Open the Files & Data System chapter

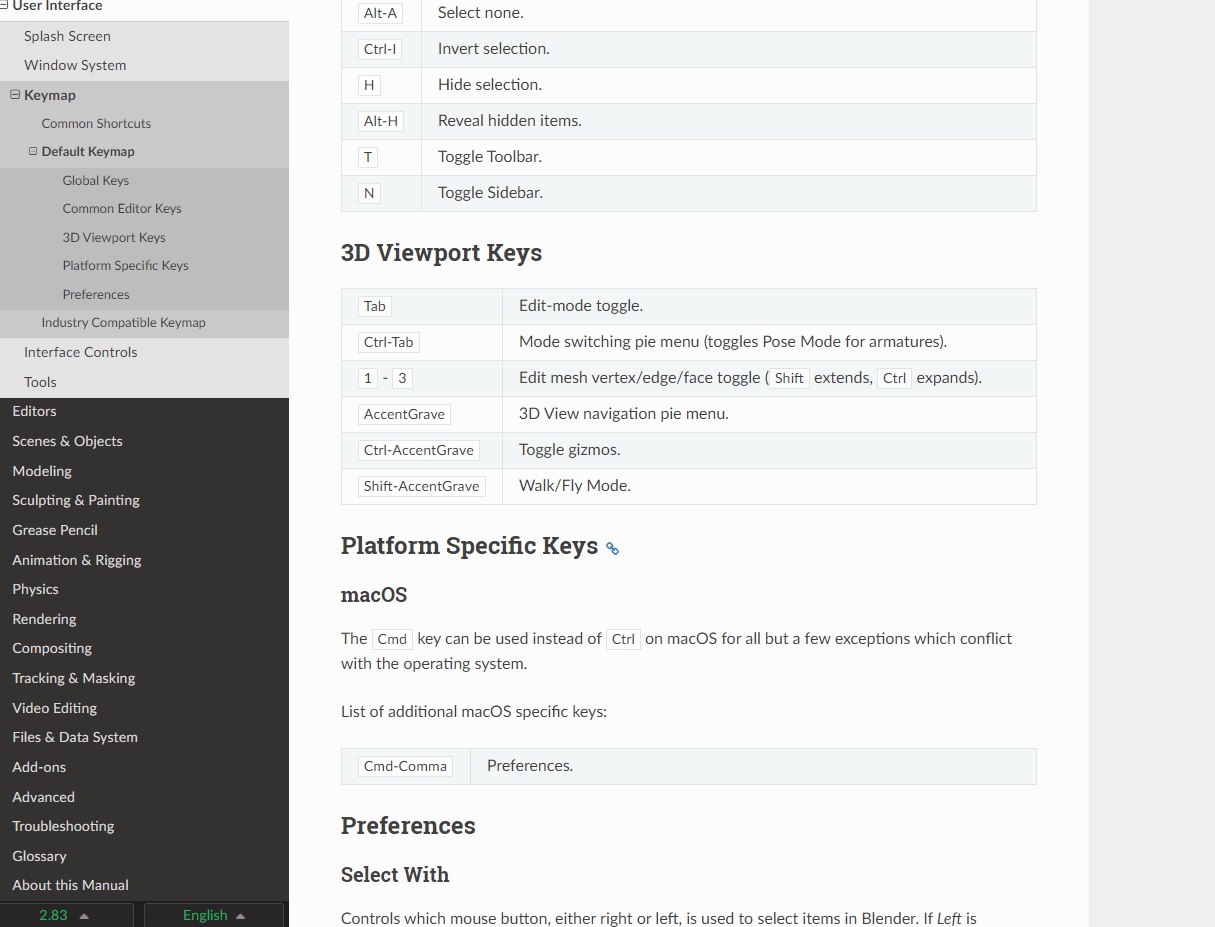pos(75,737)
